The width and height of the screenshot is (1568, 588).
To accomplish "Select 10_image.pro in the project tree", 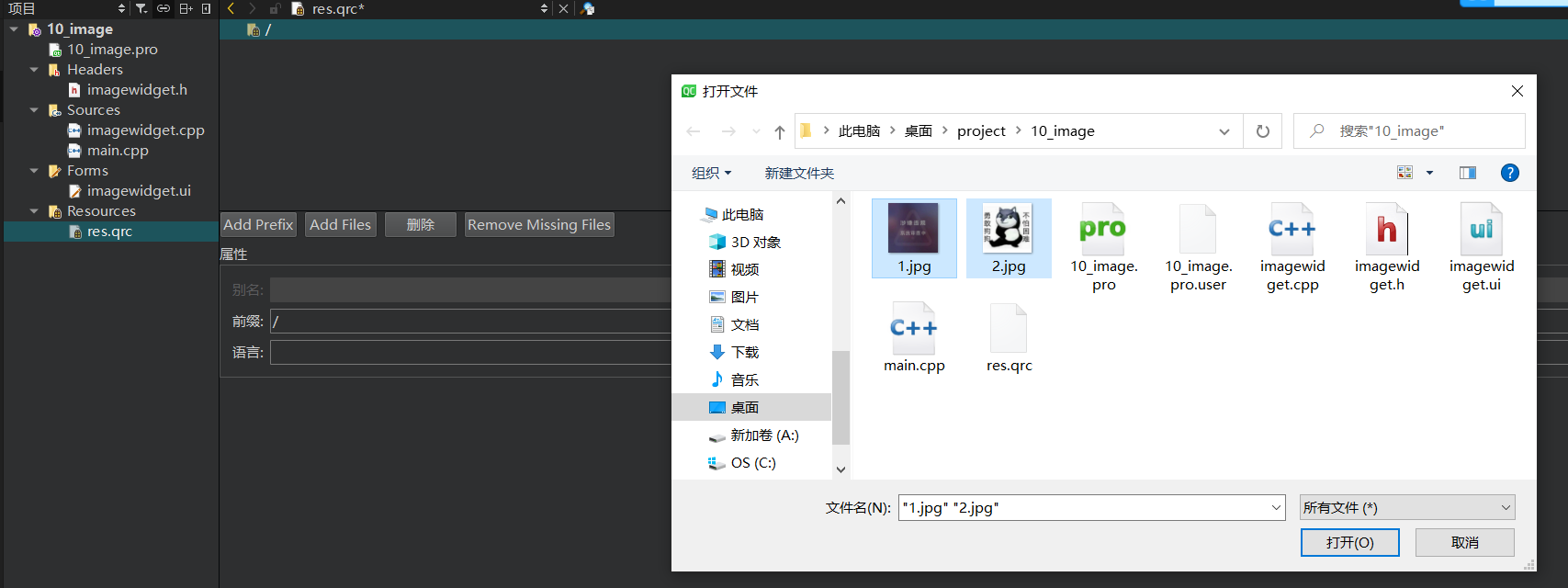I will (111, 50).
